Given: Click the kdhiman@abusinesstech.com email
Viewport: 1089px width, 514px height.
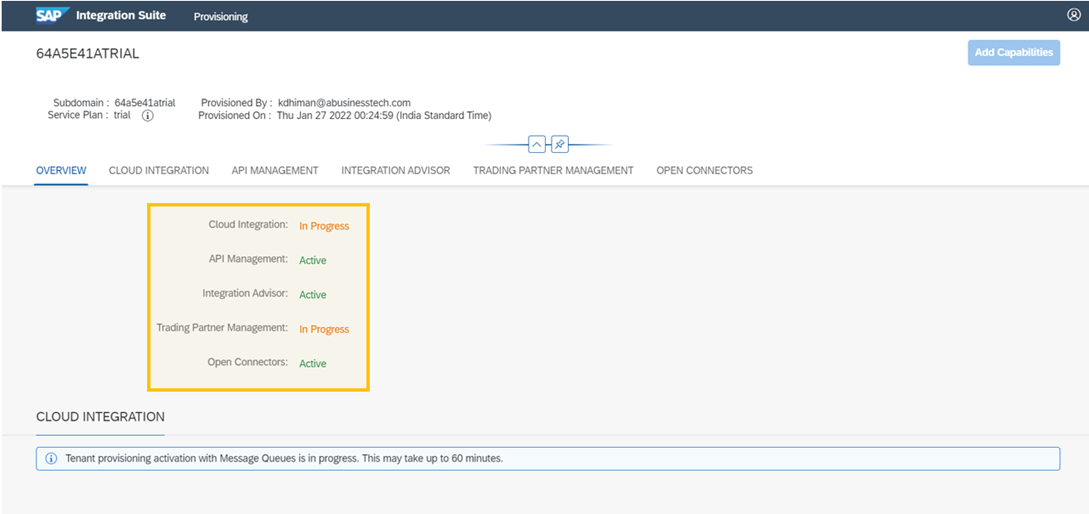Looking at the screenshot, I should click(344, 103).
